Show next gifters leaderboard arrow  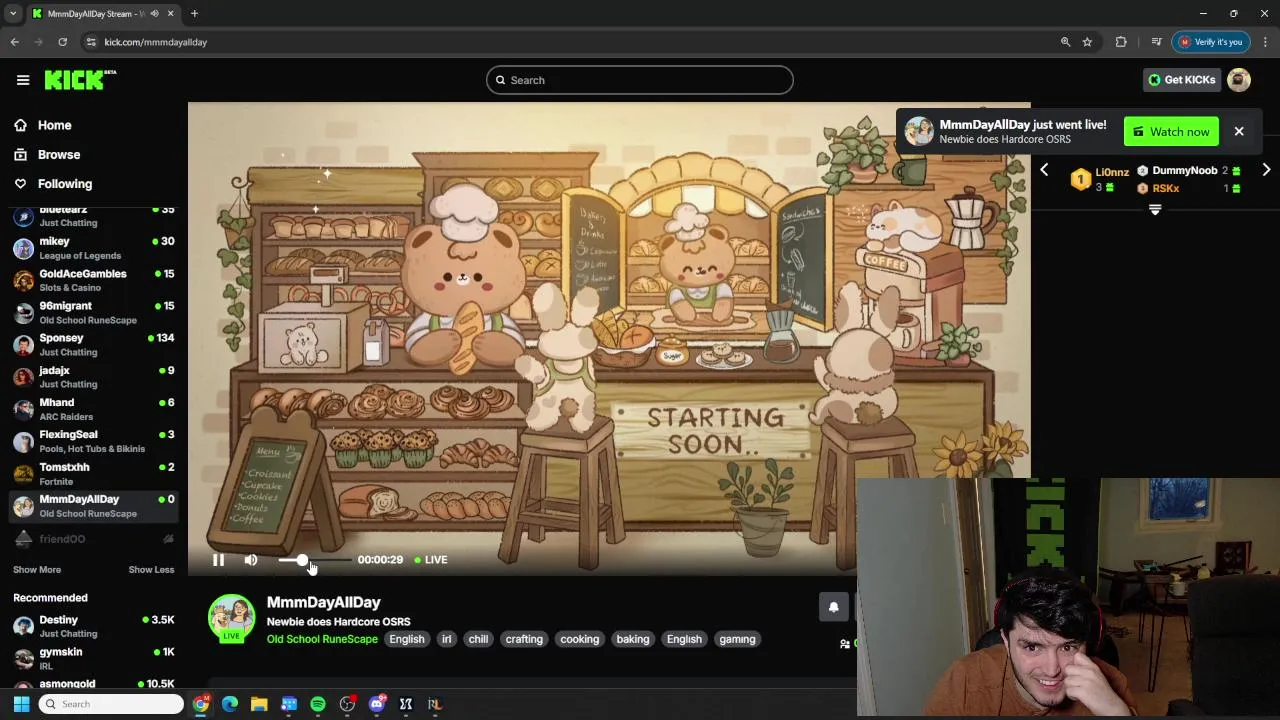pyautogui.click(x=1266, y=170)
